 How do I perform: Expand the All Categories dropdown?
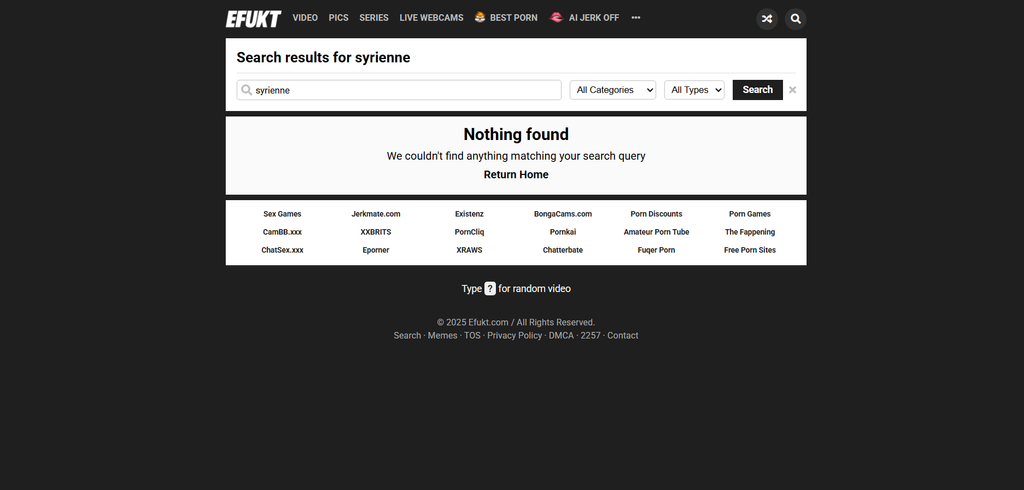[612, 90]
